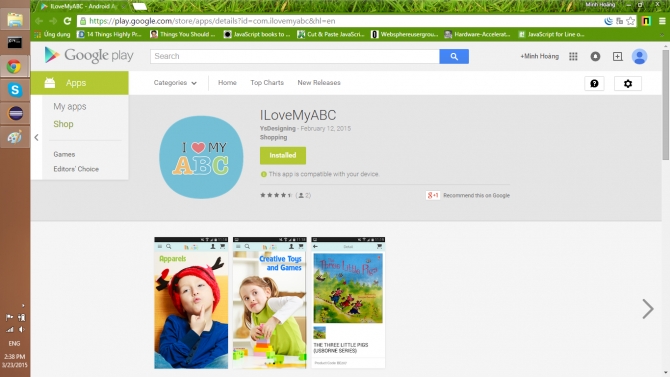This screenshot has height=377, width=670.
Task: Open New Releases tab
Action: pyautogui.click(x=319, y=83)
